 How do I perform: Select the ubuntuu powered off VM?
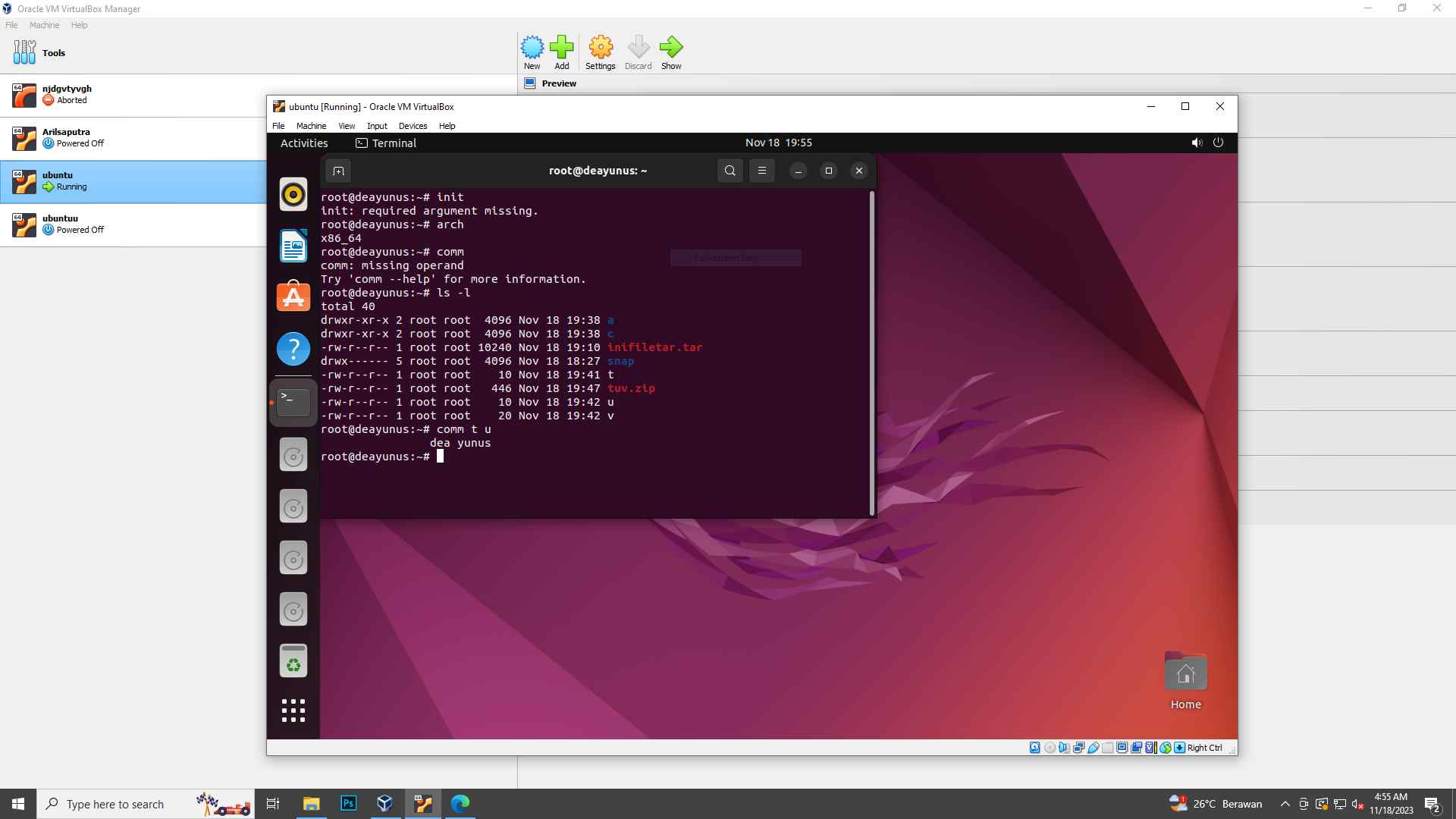133,224
